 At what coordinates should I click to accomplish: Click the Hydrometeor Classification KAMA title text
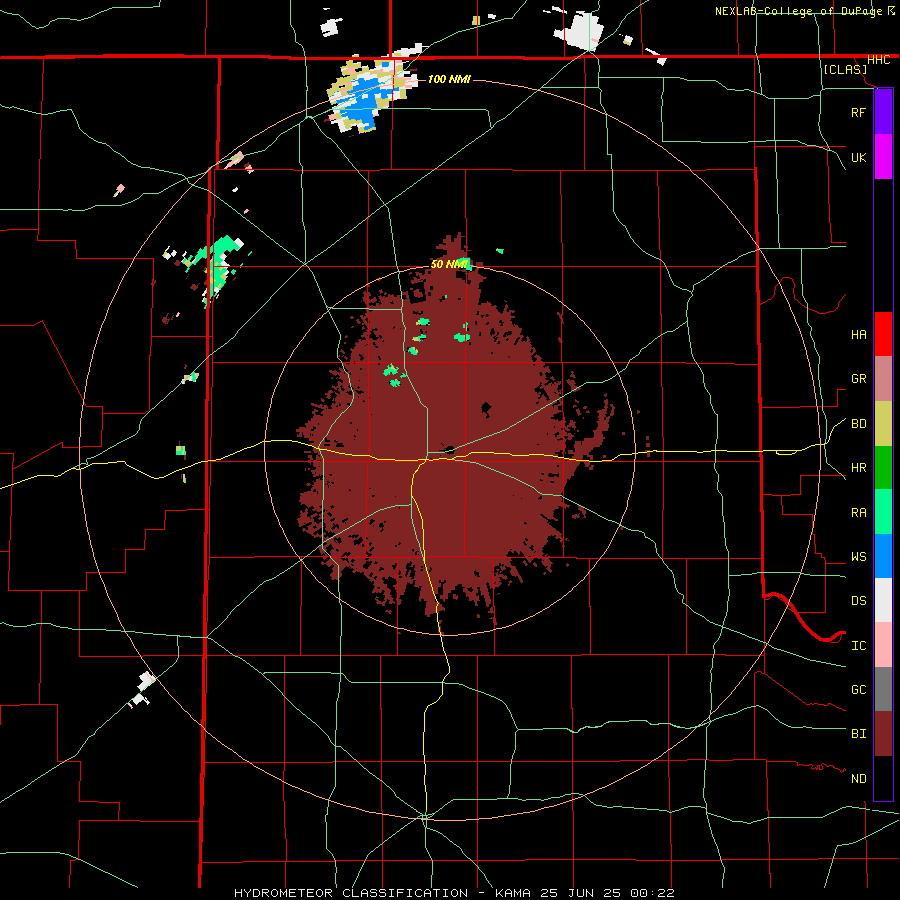pyautogui.click(x=454, y=893)
